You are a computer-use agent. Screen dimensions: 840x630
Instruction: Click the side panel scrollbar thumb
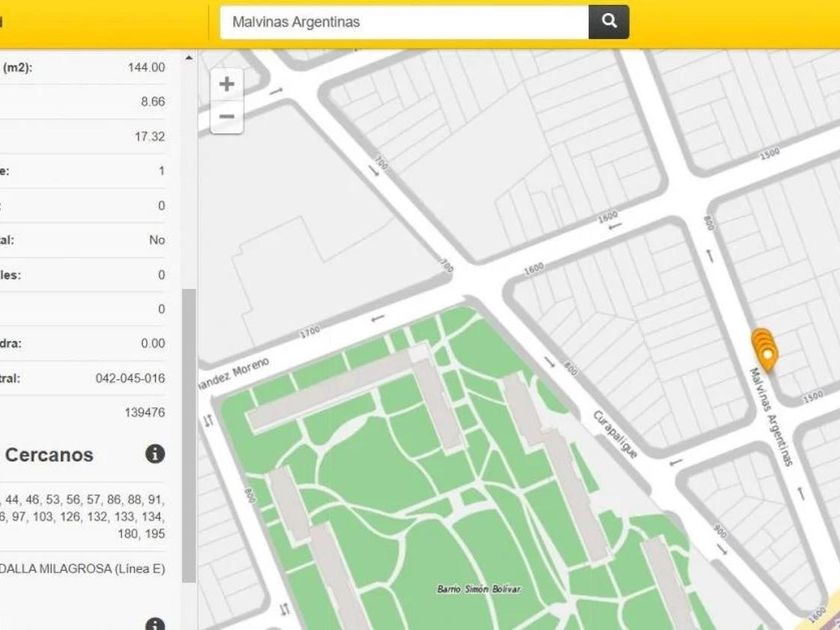(x=189, y=436)
